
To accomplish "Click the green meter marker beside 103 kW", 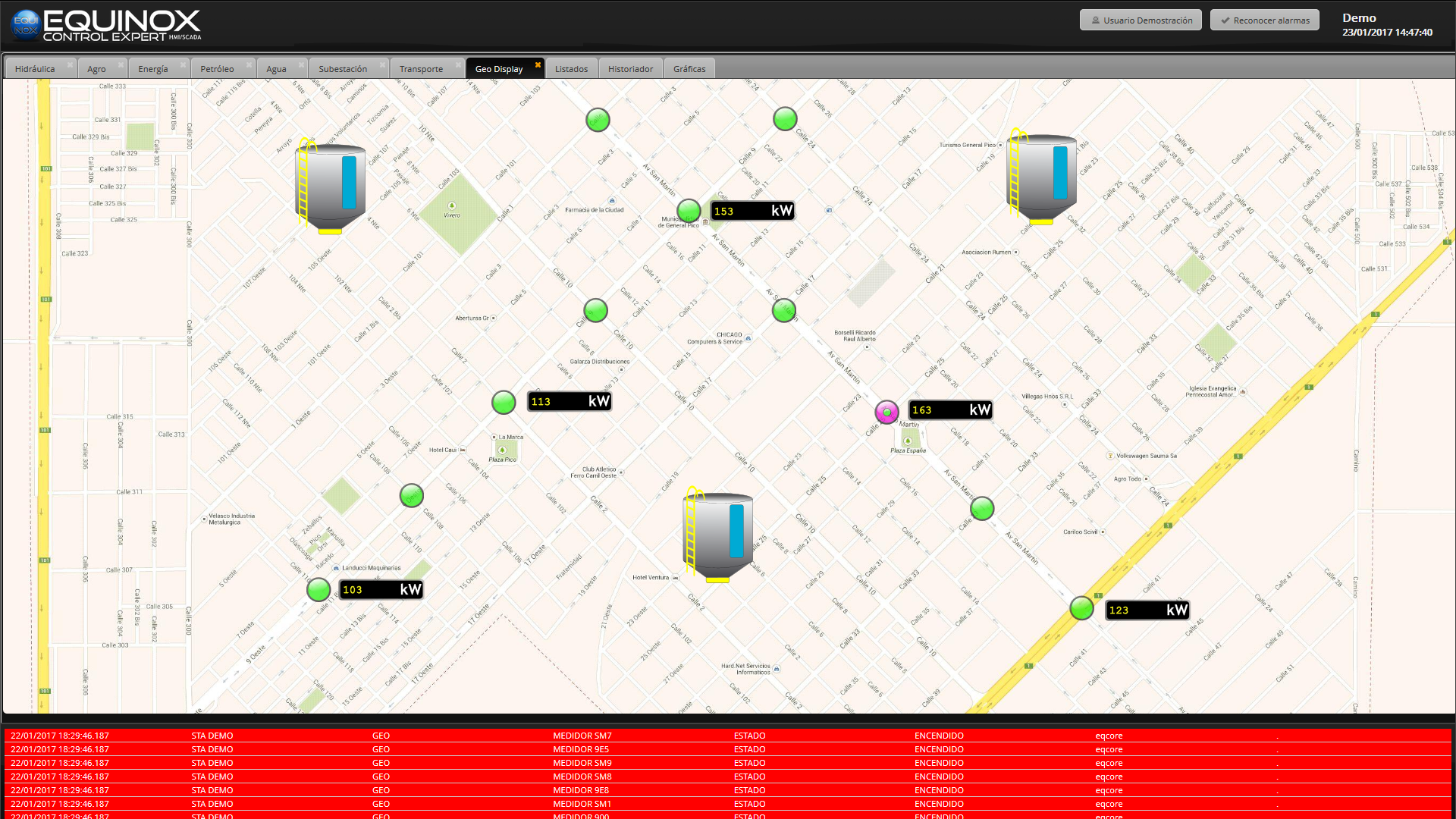I will (318, 589).
